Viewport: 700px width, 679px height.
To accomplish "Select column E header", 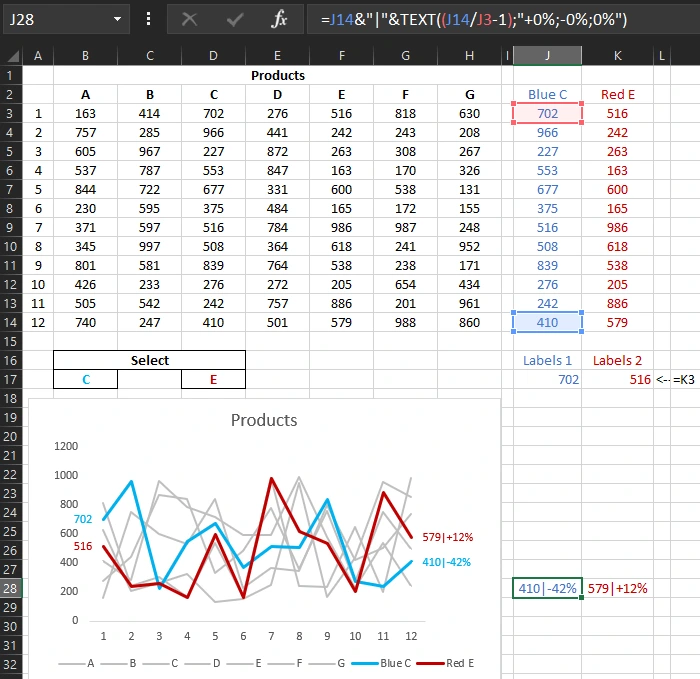I will coord(277,56).
